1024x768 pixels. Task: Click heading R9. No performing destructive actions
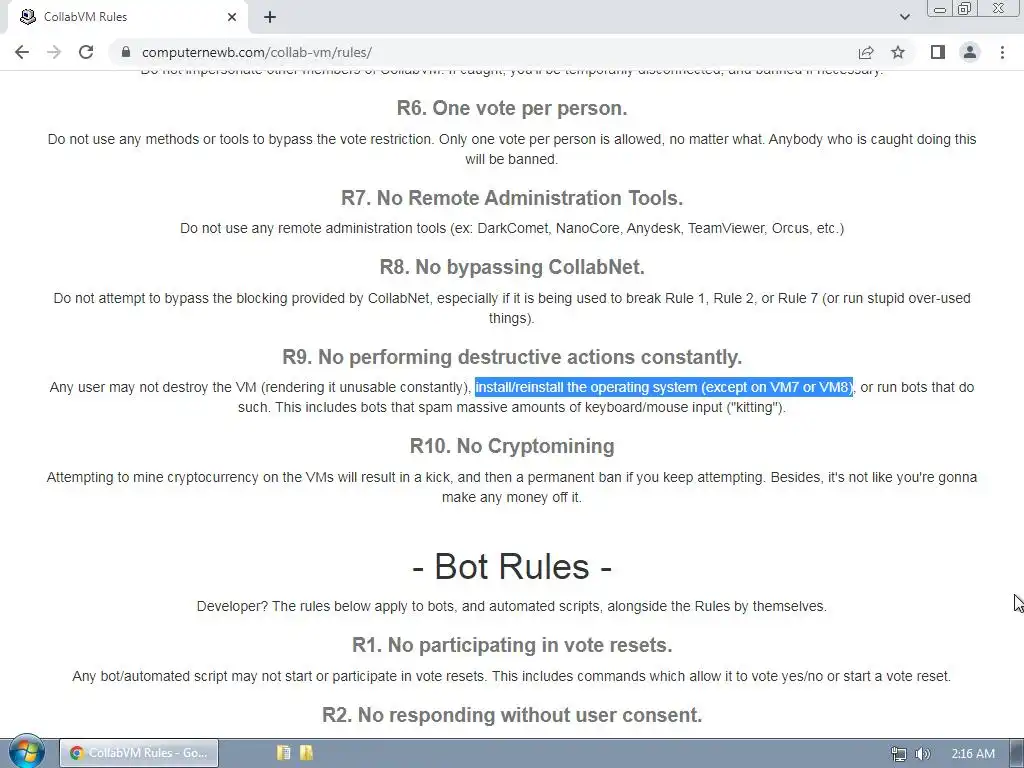coord(512,357)
